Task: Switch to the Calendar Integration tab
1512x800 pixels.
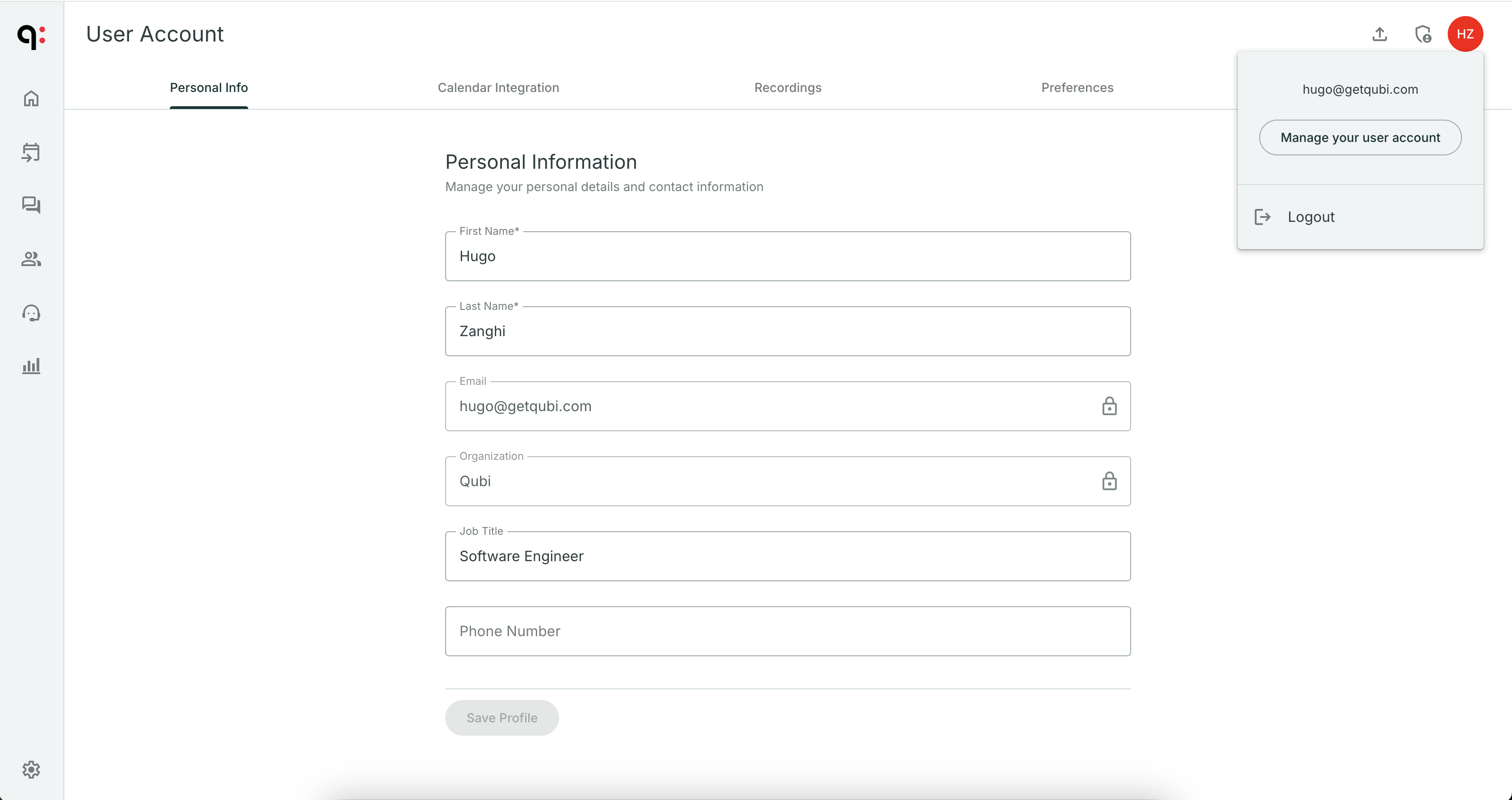Action: [x=498, y=88]
